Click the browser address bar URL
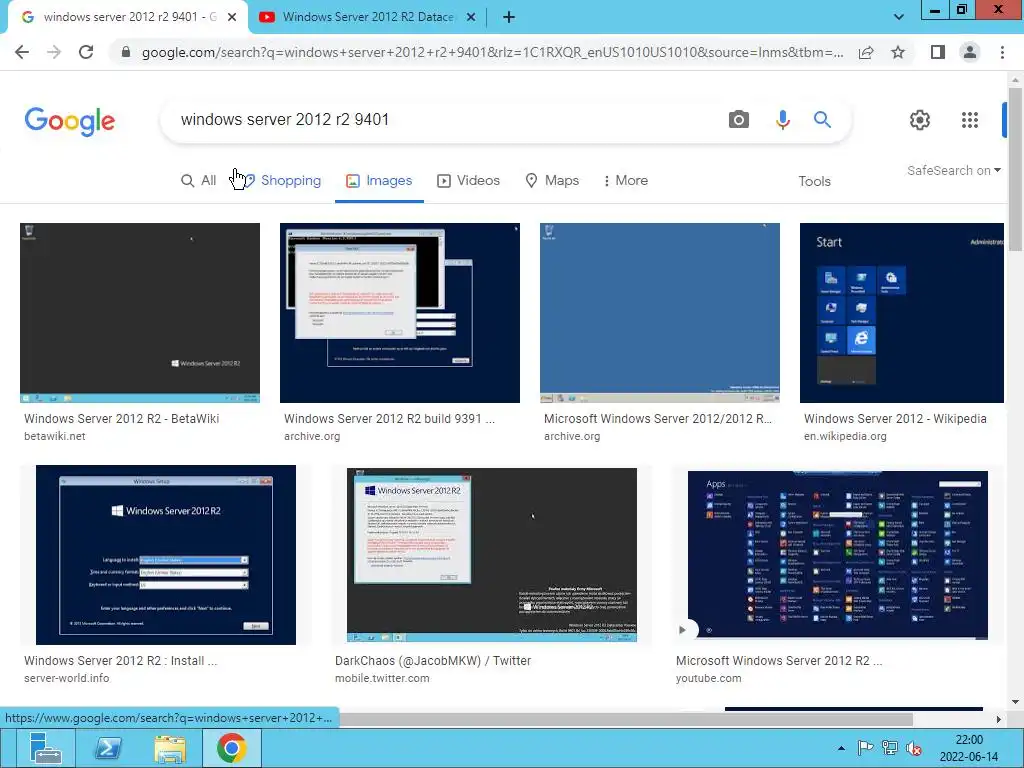Image resolution: width=1024 pixels, height=768 pixels. pyautogui.click(x=492, y=52)
